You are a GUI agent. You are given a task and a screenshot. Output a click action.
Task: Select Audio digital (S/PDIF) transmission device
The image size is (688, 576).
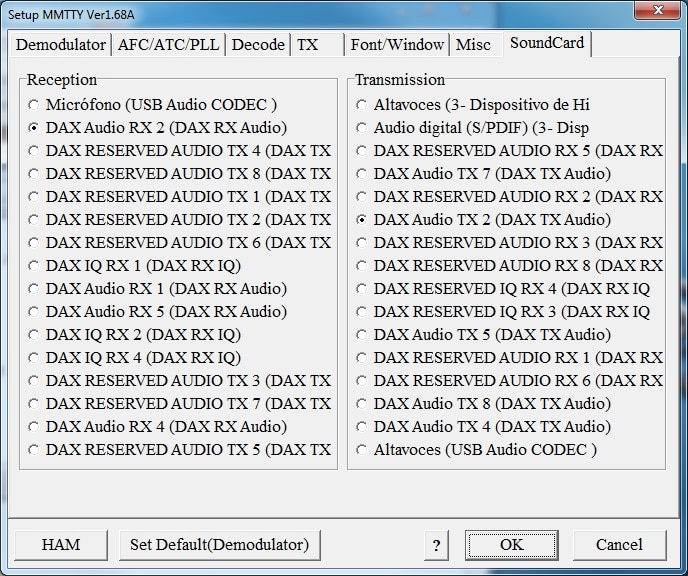[473, 128]
